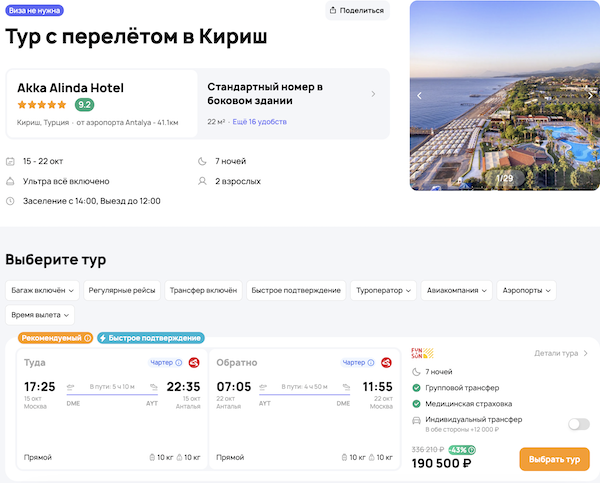This screenshot has height=483, width=600.
Task: Expand the Туроператор dropdown
Action: pos(383,290)
